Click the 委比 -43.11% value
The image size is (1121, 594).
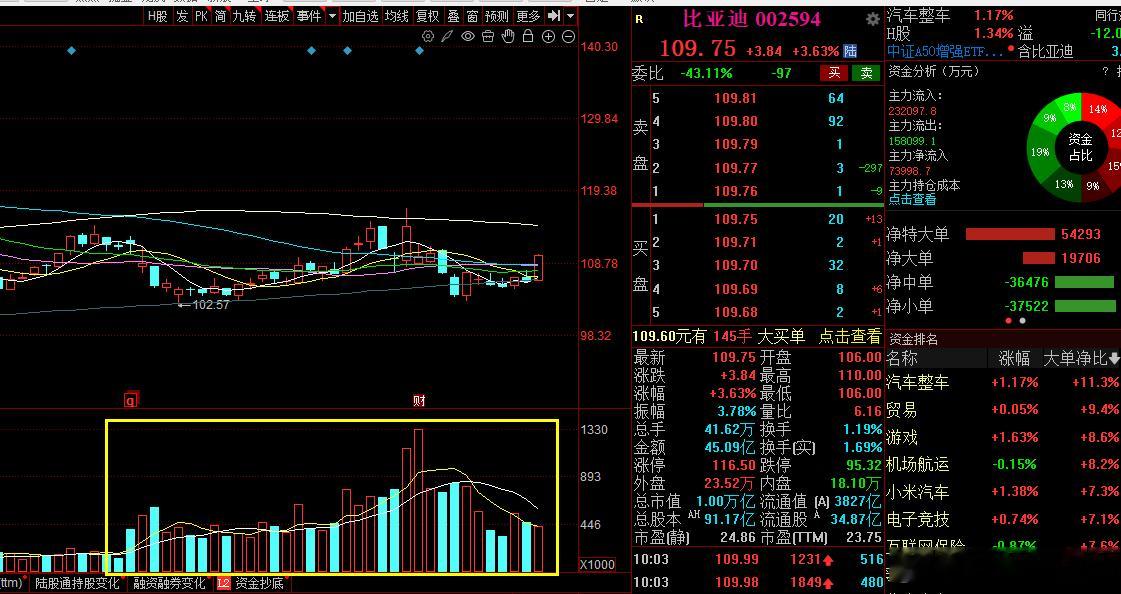point(706,73)
